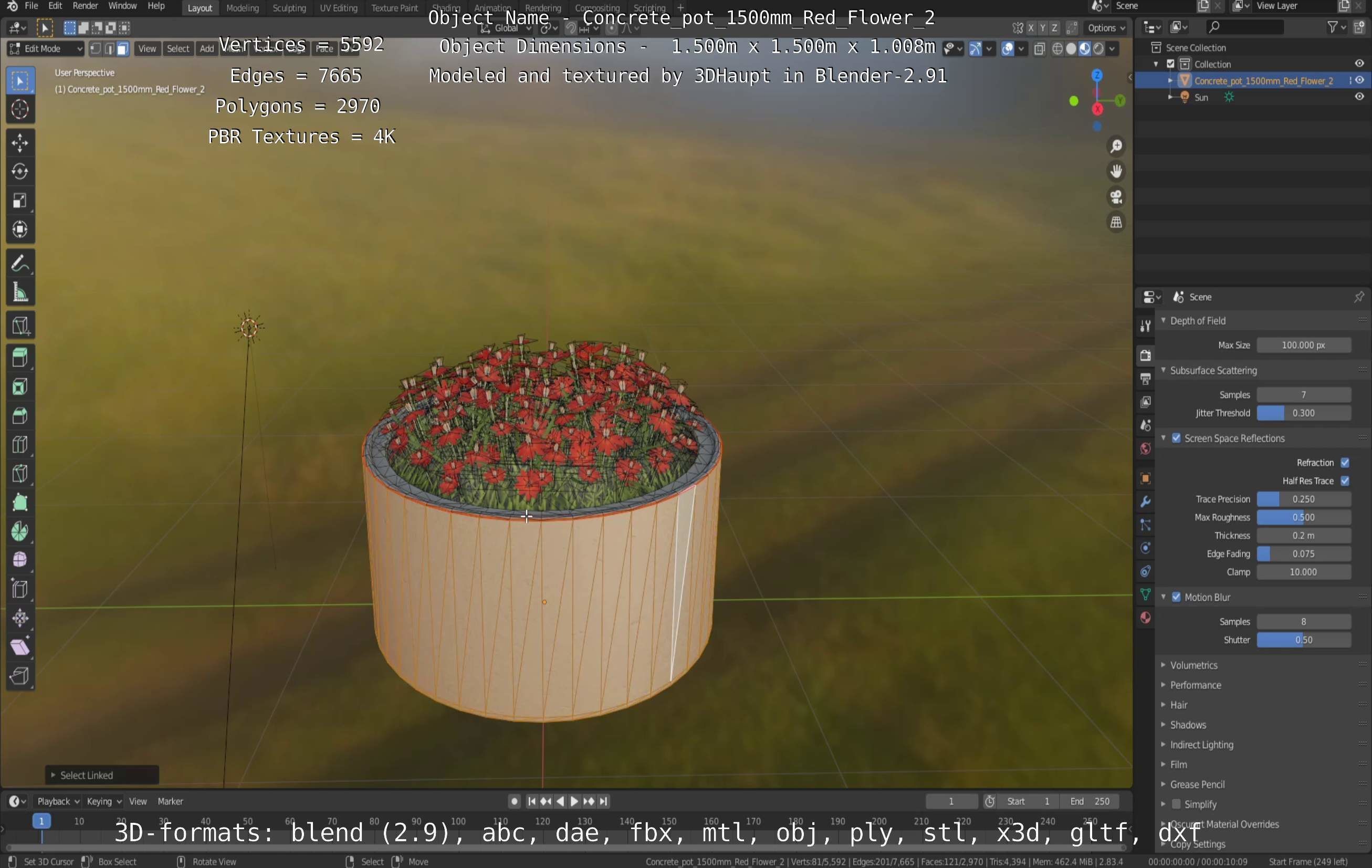This screenshot has height=868, width=1372.
Task: Open the World properties tab icon
Action: click(x=1145, y=448)
